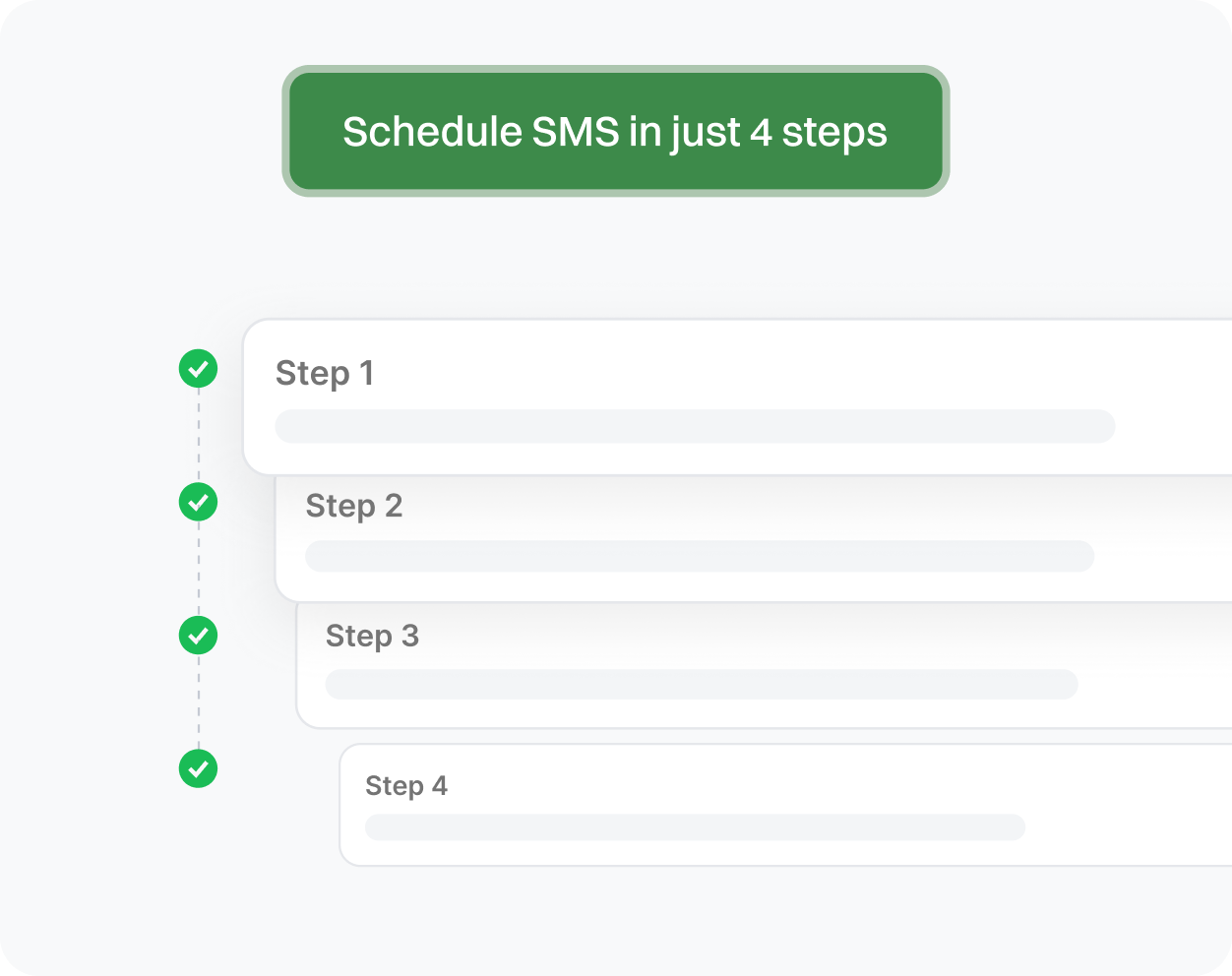Click the gray placeholder bar in Step 4
The height and width of the screenshot is (976, 1232).
click(695, 827)
